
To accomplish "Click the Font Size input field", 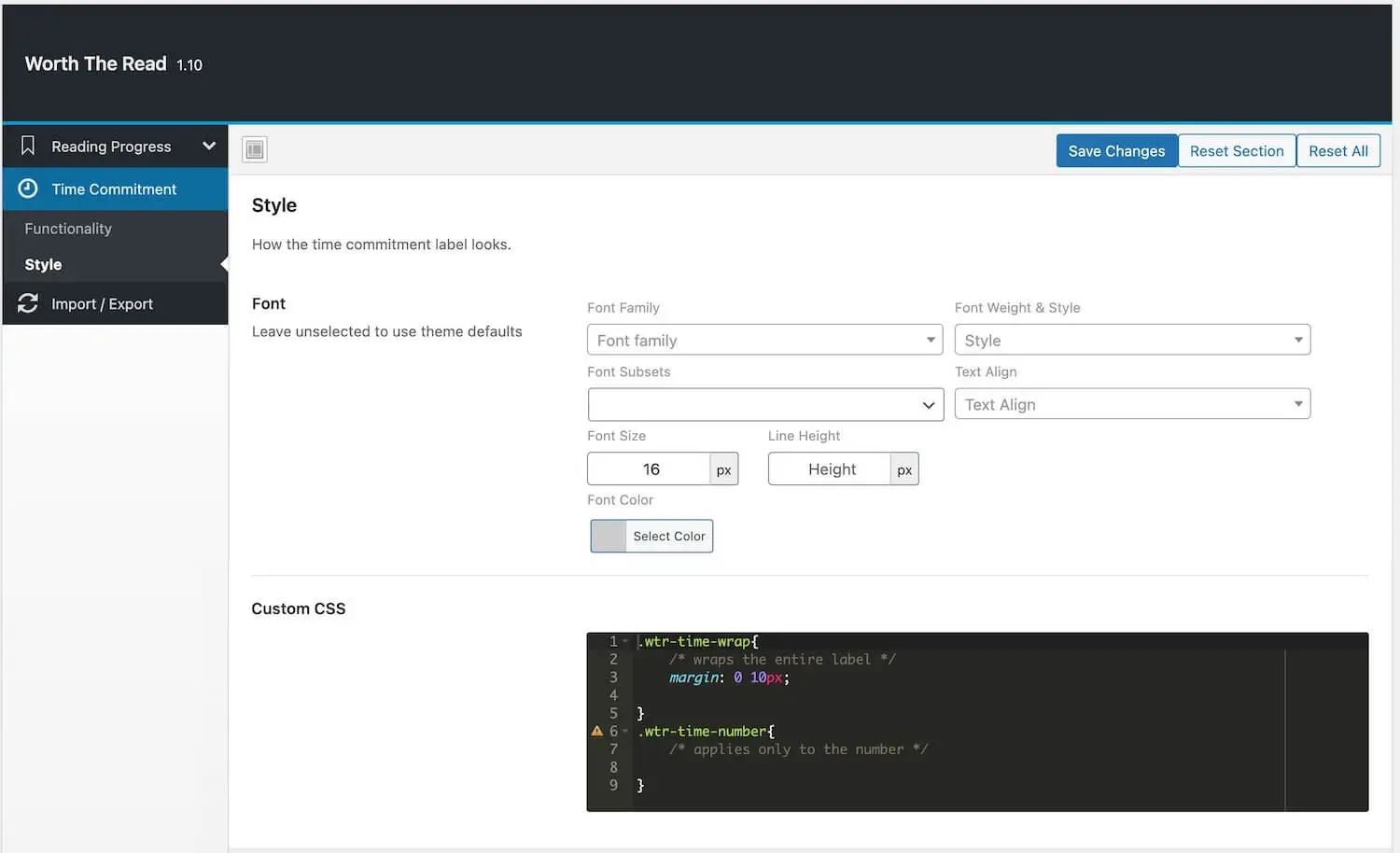I will pyautogui.click(x=649, y=468).
